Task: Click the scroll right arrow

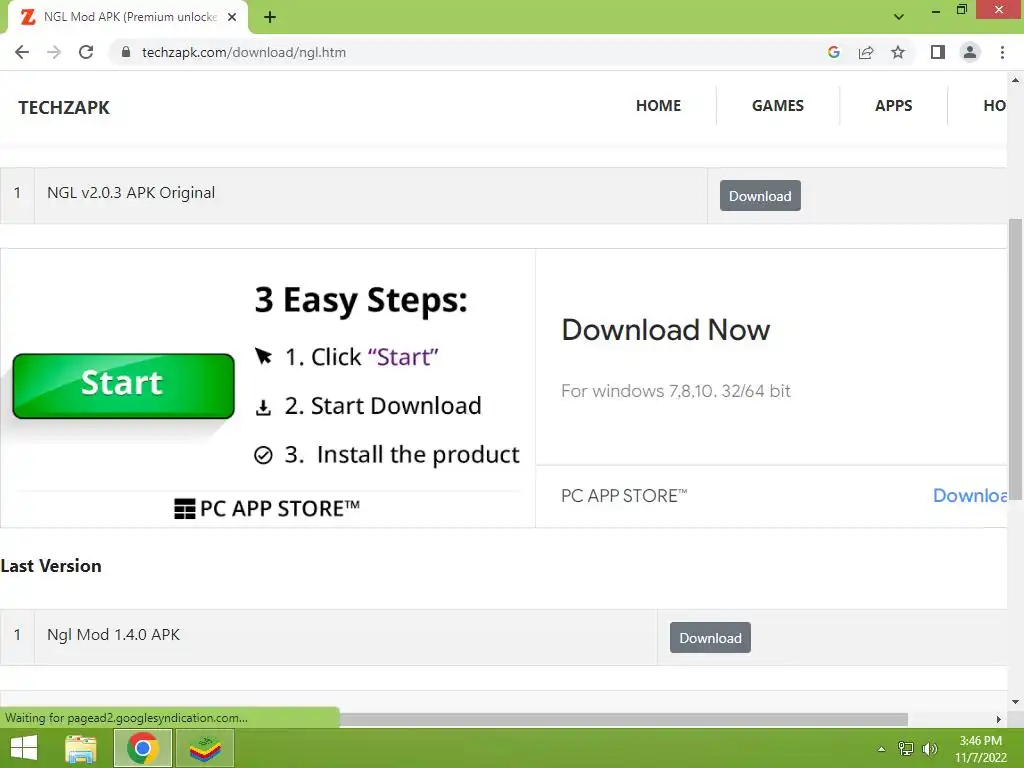Action: click(x=999, y=719)
